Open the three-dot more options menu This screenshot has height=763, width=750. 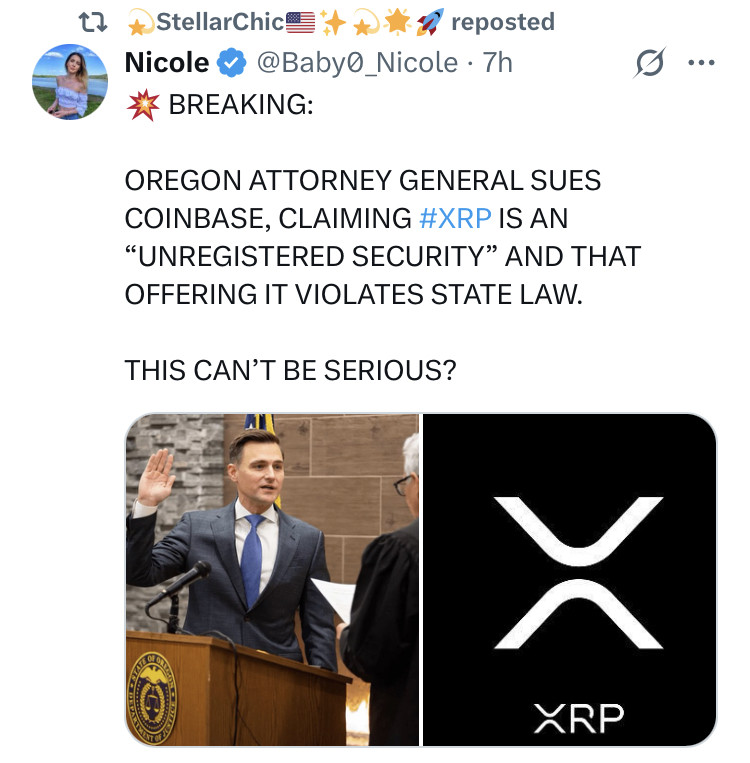pos(701,62)
